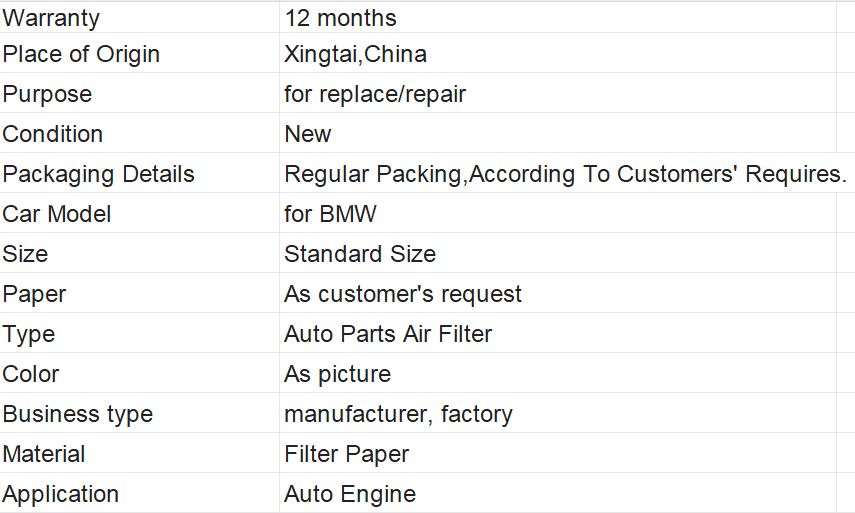Select the Packaging Details cell

coord(98,174)
